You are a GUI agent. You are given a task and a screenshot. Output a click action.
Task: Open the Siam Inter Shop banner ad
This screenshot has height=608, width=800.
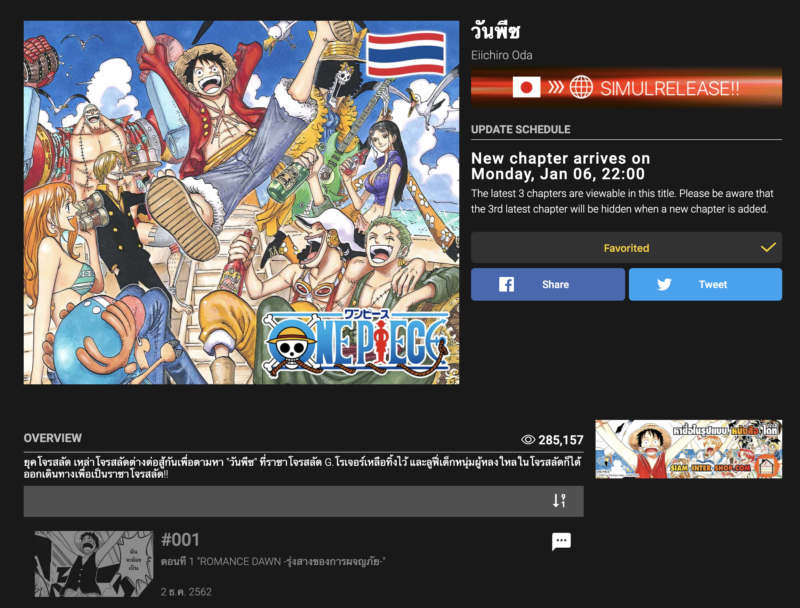point(688,449)
